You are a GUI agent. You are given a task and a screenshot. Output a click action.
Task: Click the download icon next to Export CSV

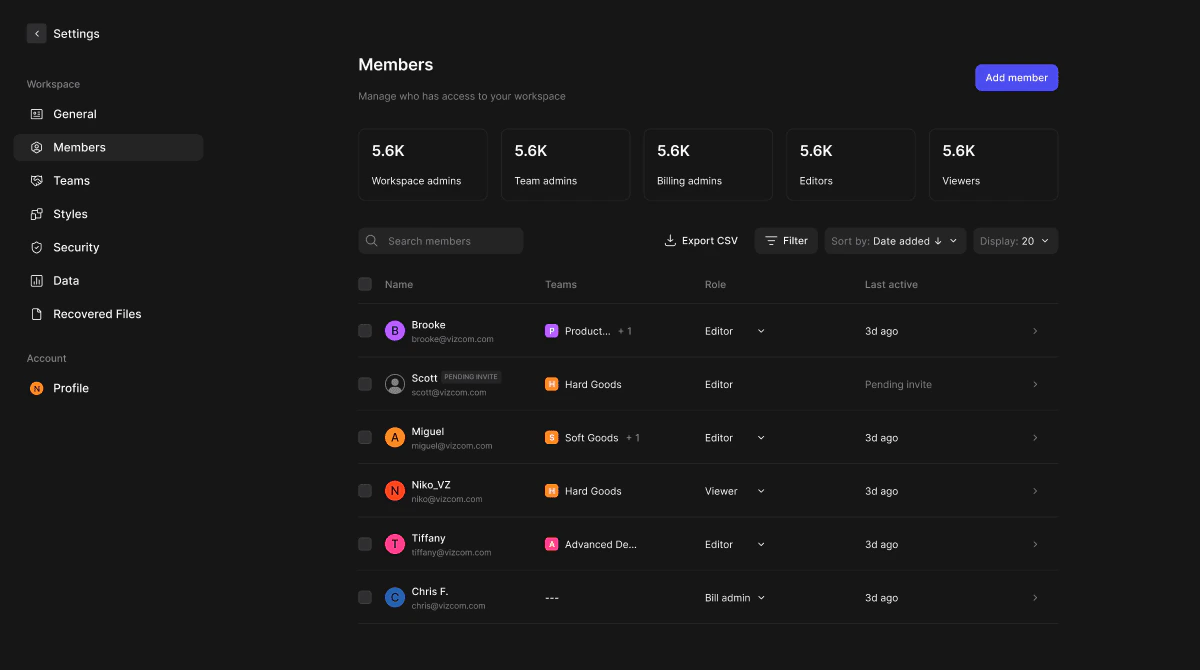pyautogui.click(x=669, y=240)
